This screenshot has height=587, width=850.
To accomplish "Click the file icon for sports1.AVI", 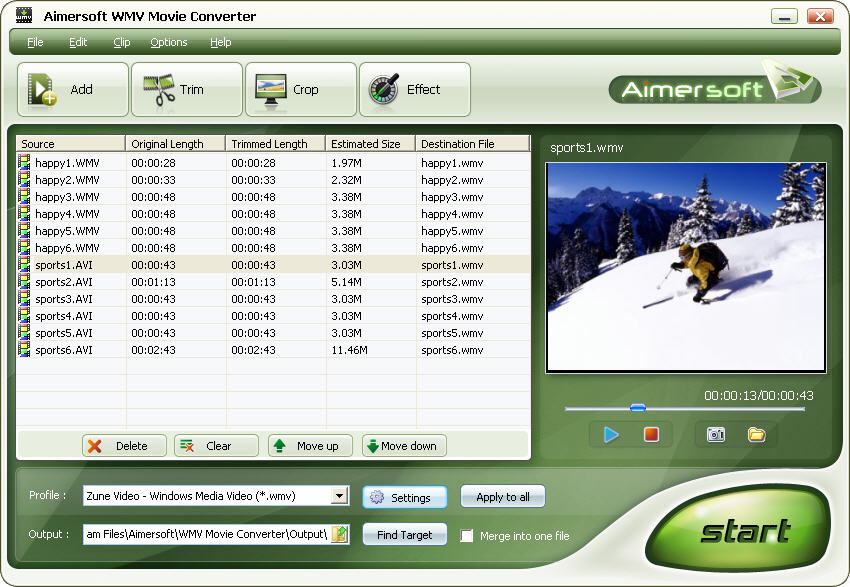I will pyautogui.click(x=24, y=264).
